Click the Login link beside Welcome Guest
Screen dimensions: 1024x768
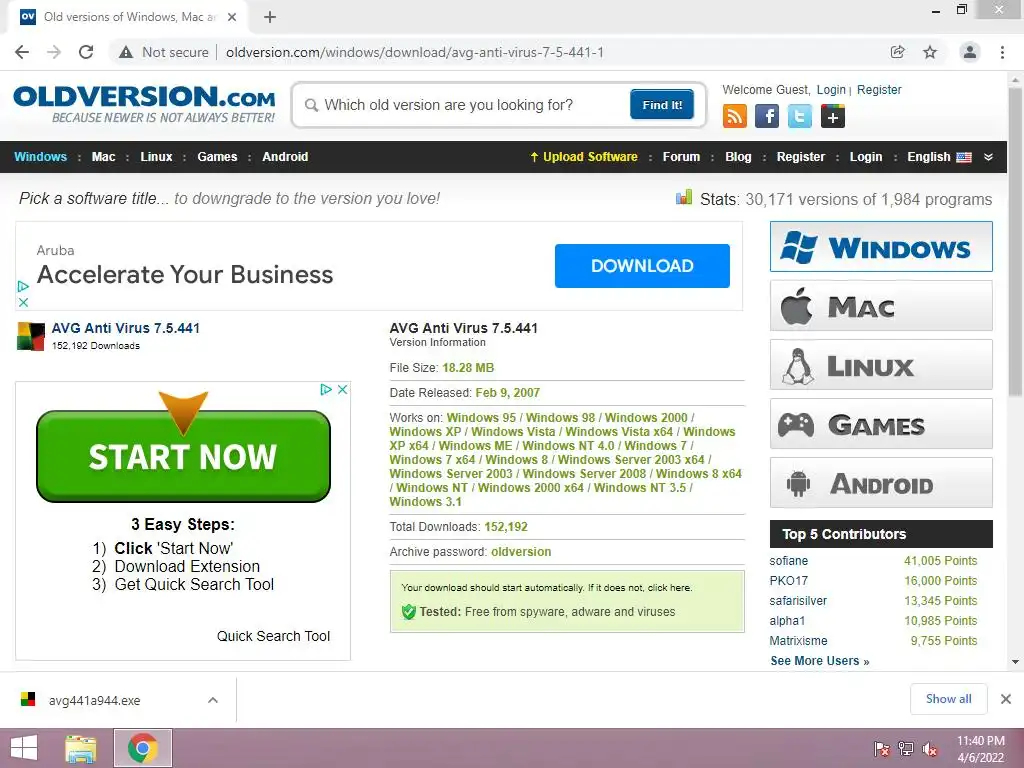point(831,89)
